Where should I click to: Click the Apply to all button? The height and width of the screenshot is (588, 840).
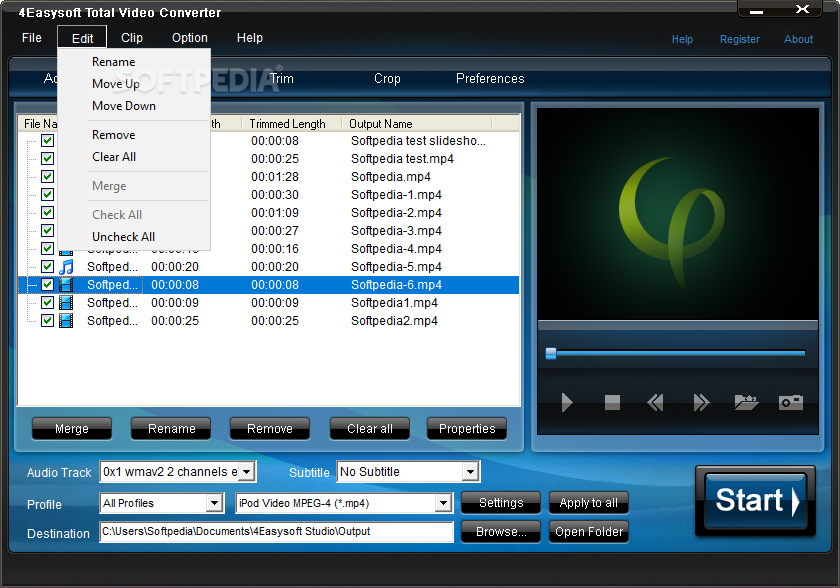[589, 503]
